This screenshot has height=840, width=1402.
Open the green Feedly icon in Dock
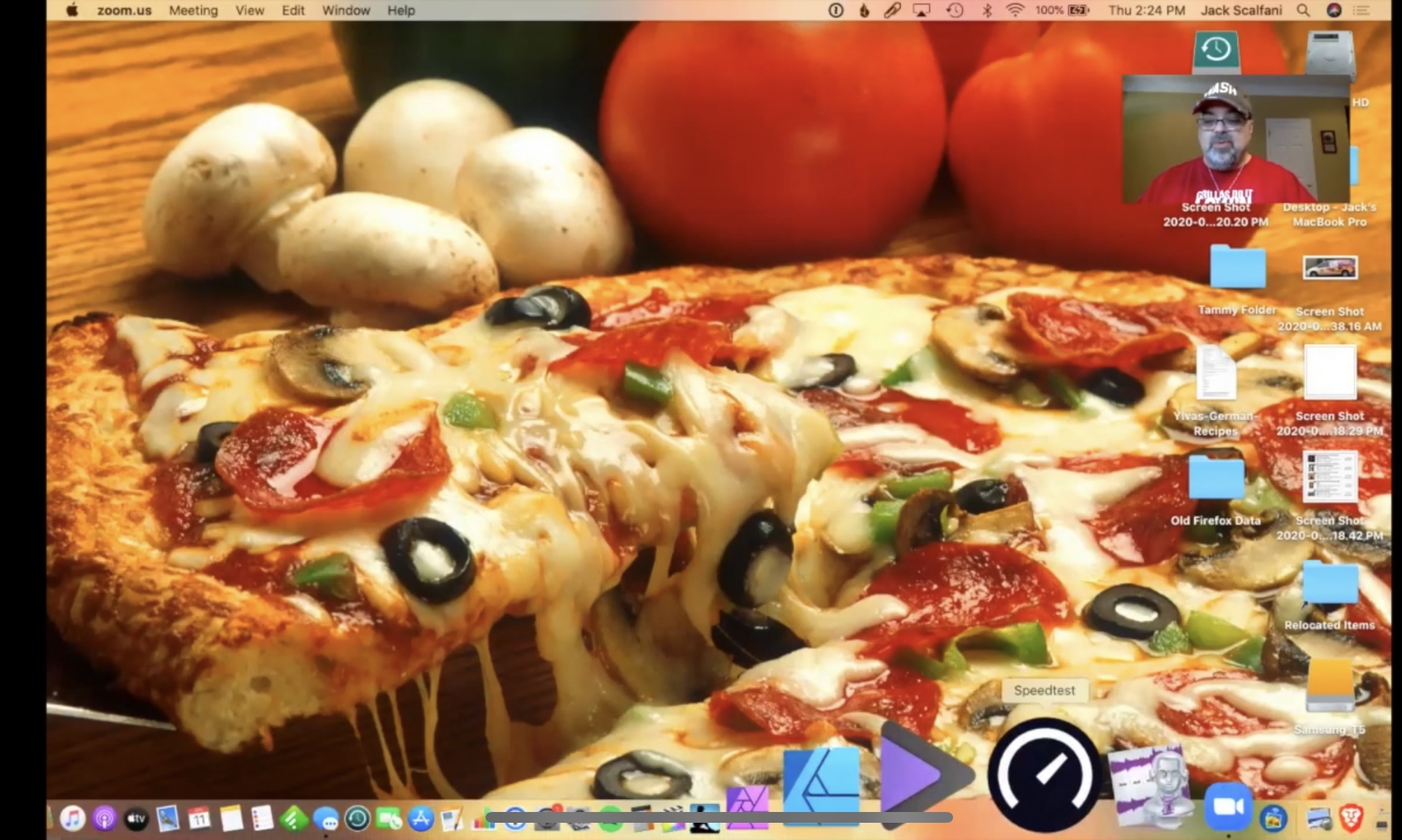(x=294, y=818)
